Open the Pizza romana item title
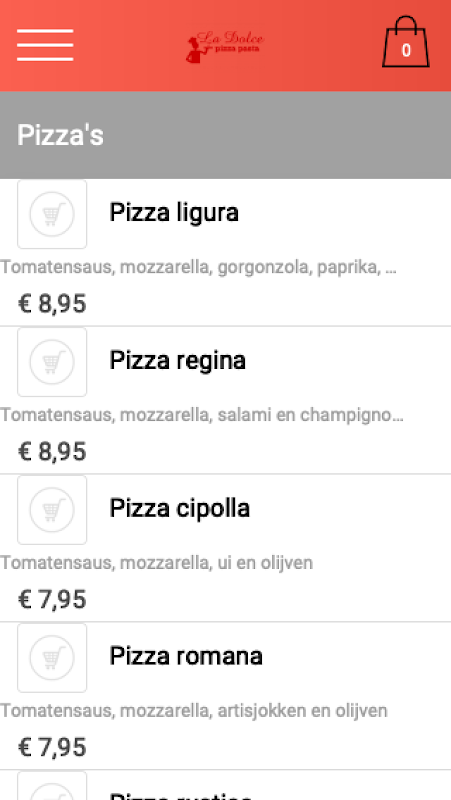This screenshot has width=451, height=800. (x=186, y=656)
